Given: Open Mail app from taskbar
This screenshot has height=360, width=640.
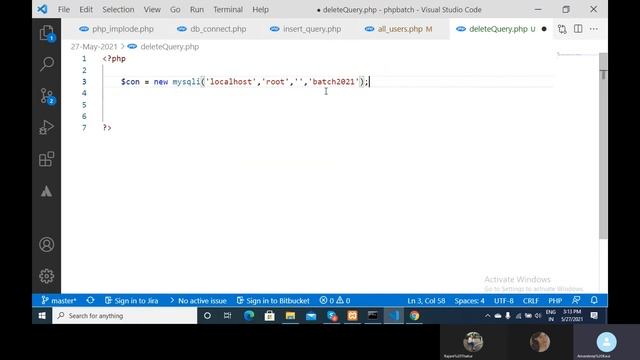Looking at the screenshot, I should [311, 316].
